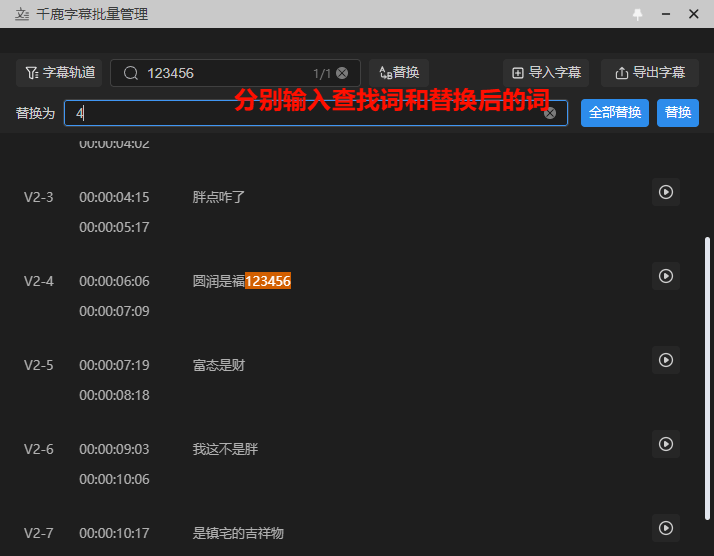Play subtitle V2-6 preview
The width and height of the screenshot is (714, 556).
click(x=666, y=444)
